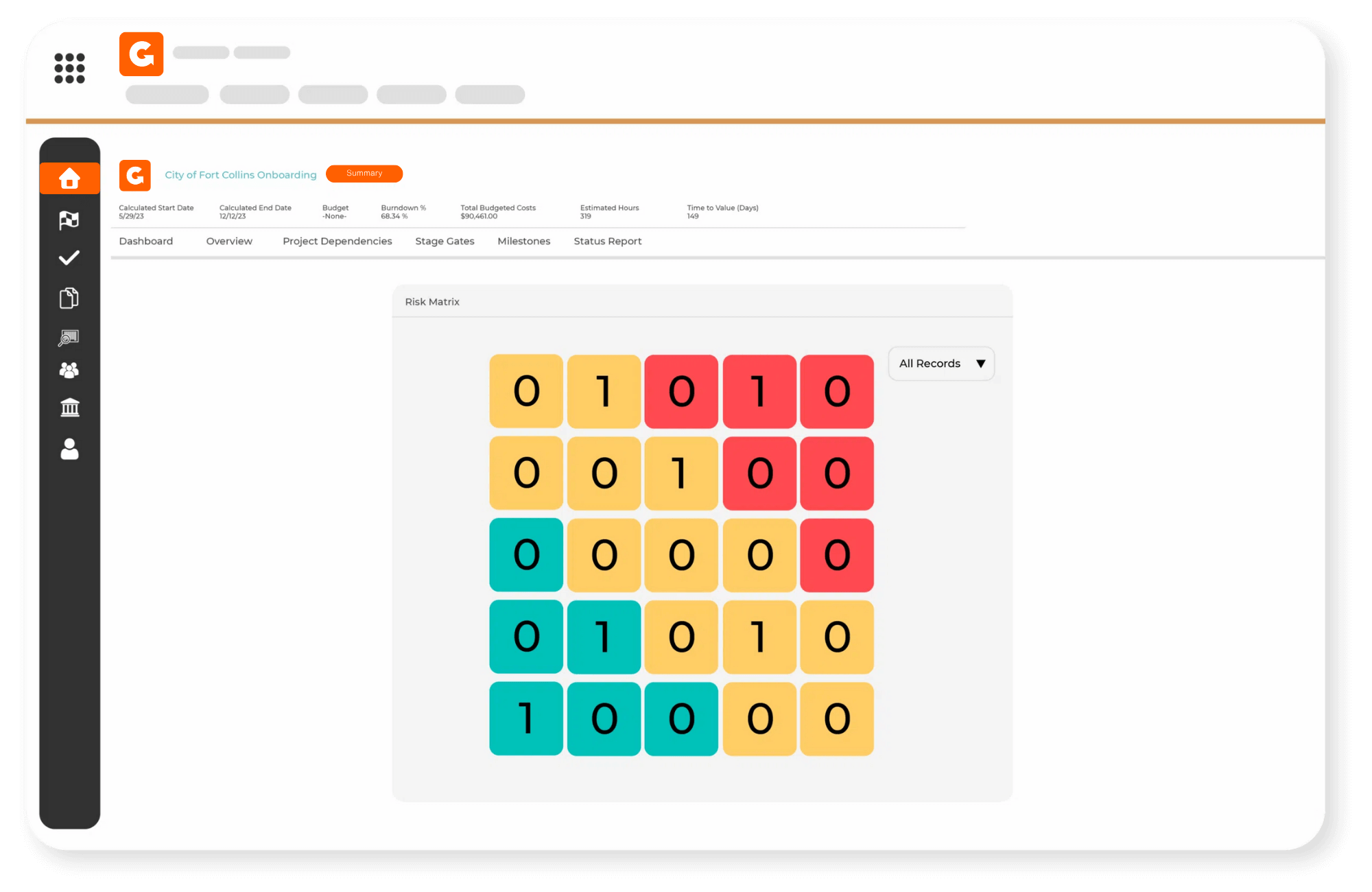The image size is (1372, 892).
Task: Open the people group icon in sidebar
Action: 69,371
